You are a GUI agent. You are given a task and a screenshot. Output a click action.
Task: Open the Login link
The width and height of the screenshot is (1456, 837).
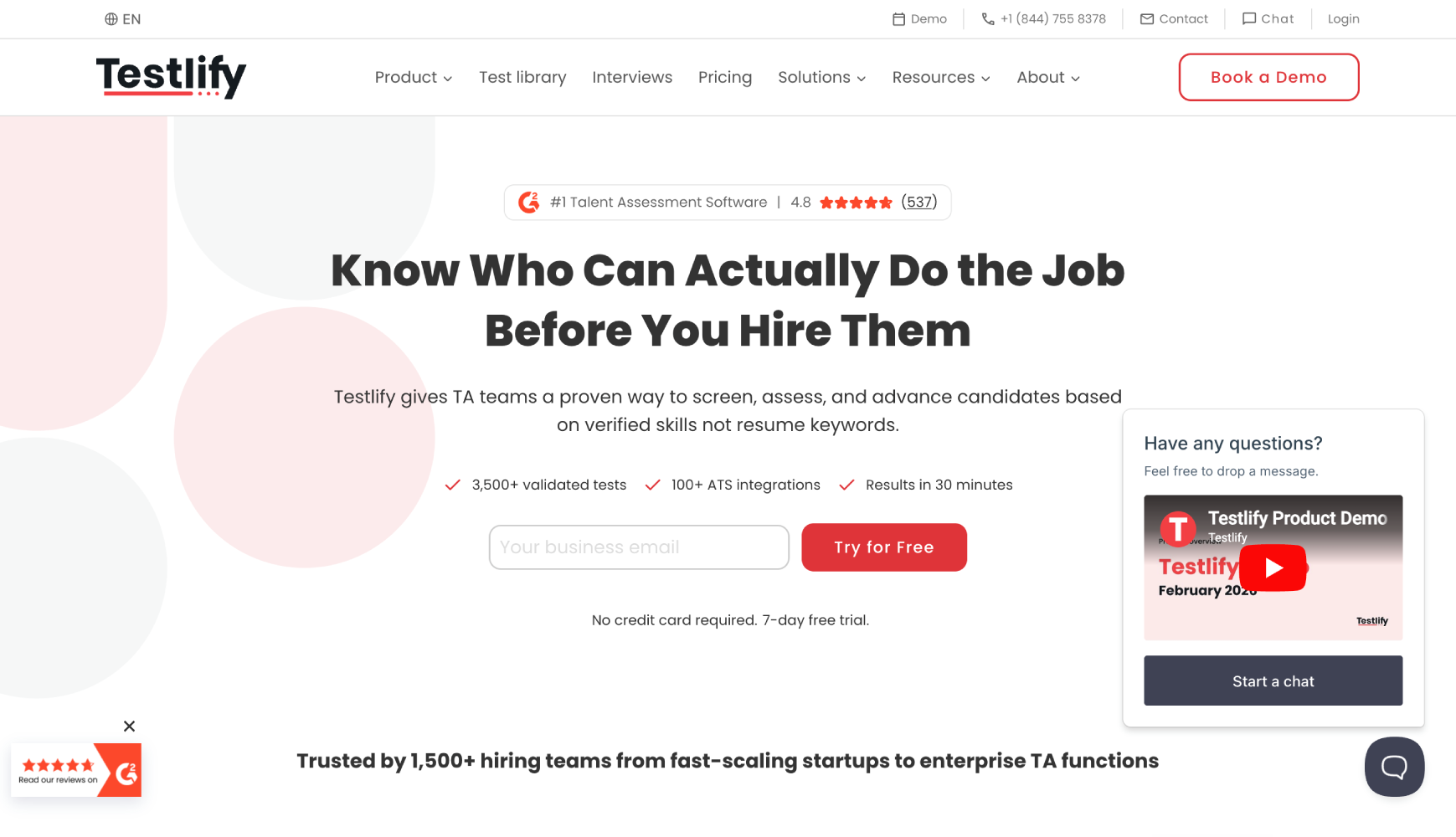point(1343,19)
